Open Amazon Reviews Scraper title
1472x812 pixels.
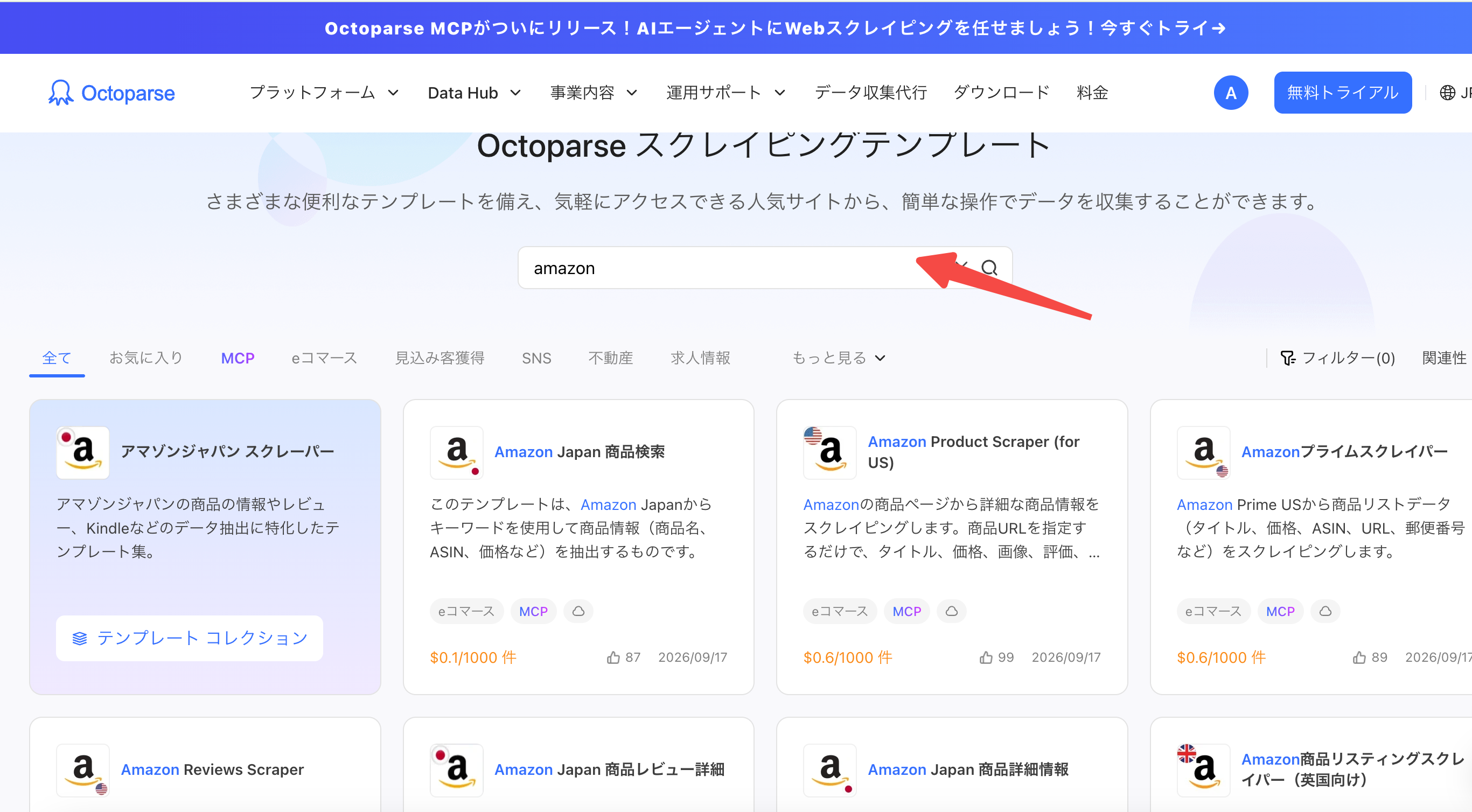(x=212, y=769)
